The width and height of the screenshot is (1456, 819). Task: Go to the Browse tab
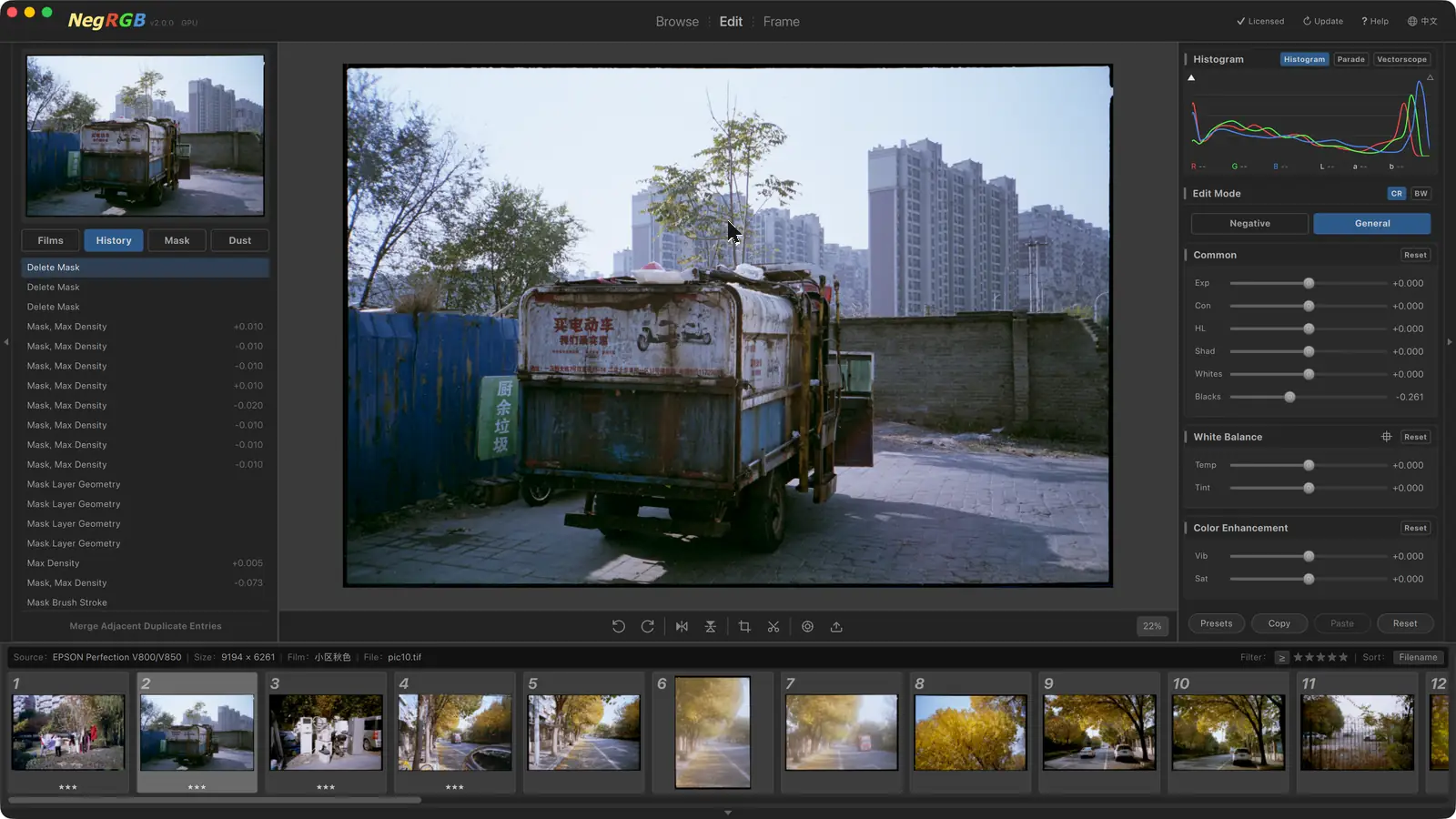(677, 22)
